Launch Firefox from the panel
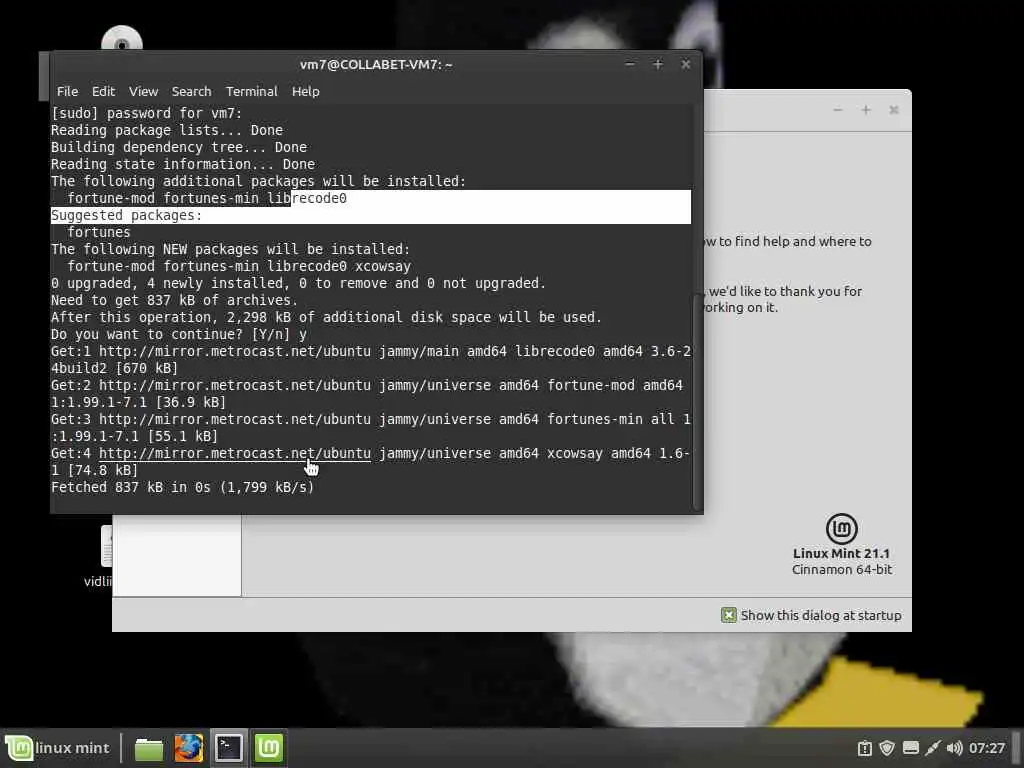Viewport: 1024px width, 768px height. pos(189,748)
